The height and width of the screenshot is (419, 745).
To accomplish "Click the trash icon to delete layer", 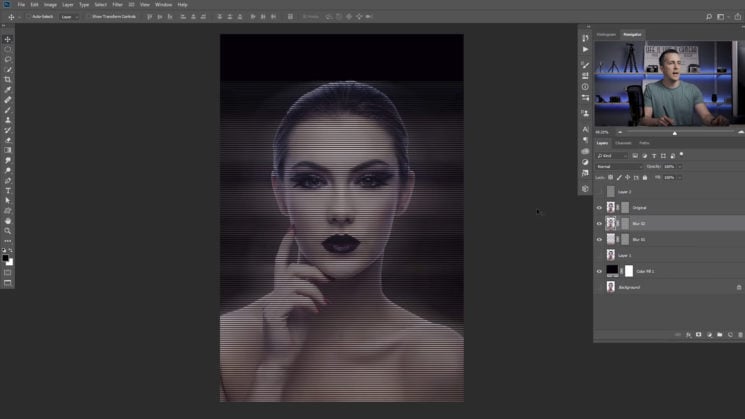I will [740, 334].
